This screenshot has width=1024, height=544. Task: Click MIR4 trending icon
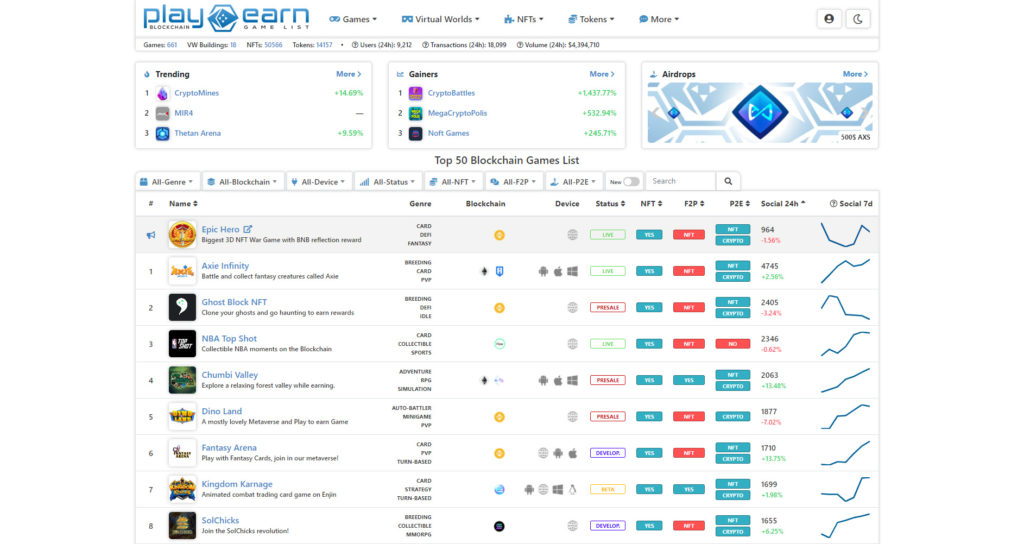163,113
